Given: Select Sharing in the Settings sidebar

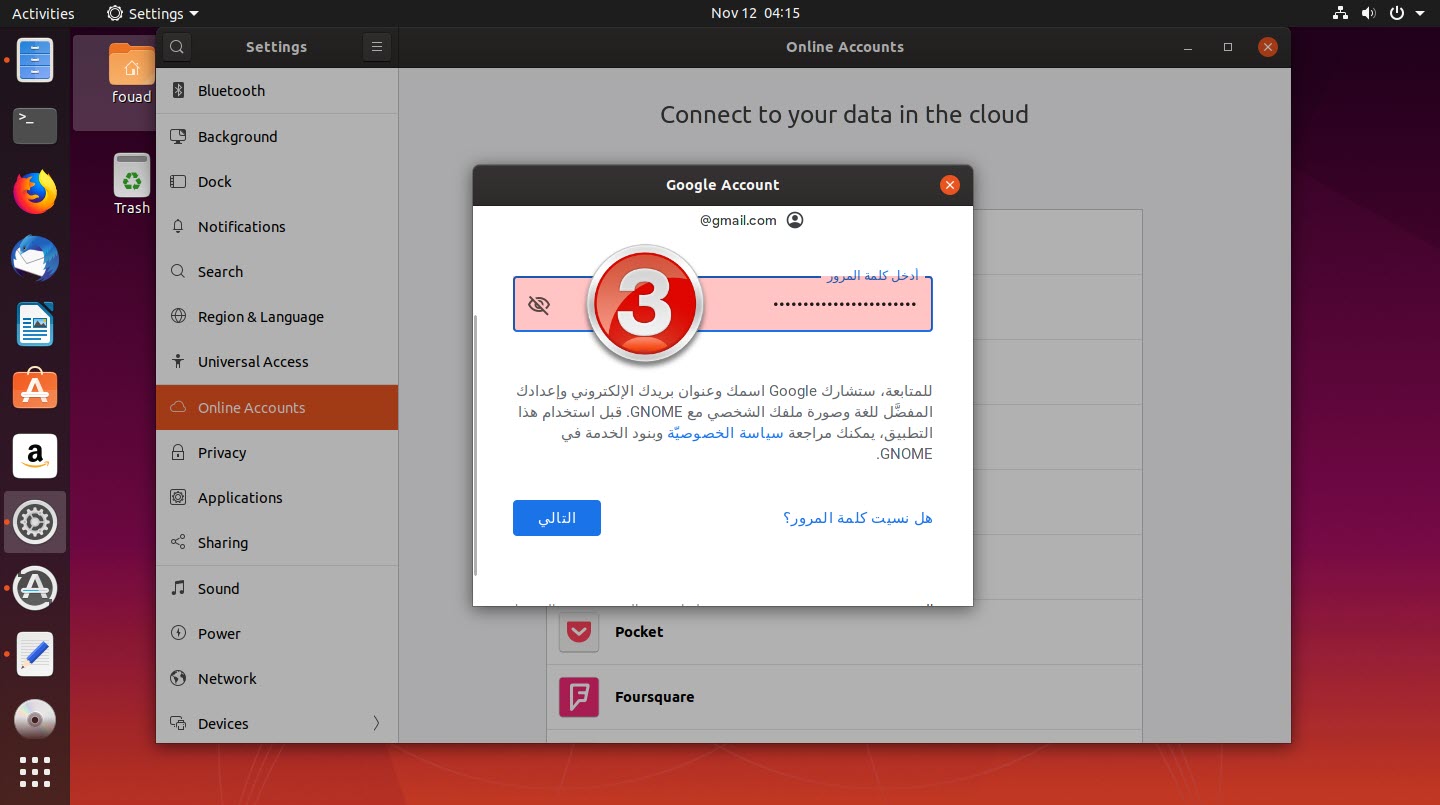Looking at the screenshot, I should click(x=277, y=543).
